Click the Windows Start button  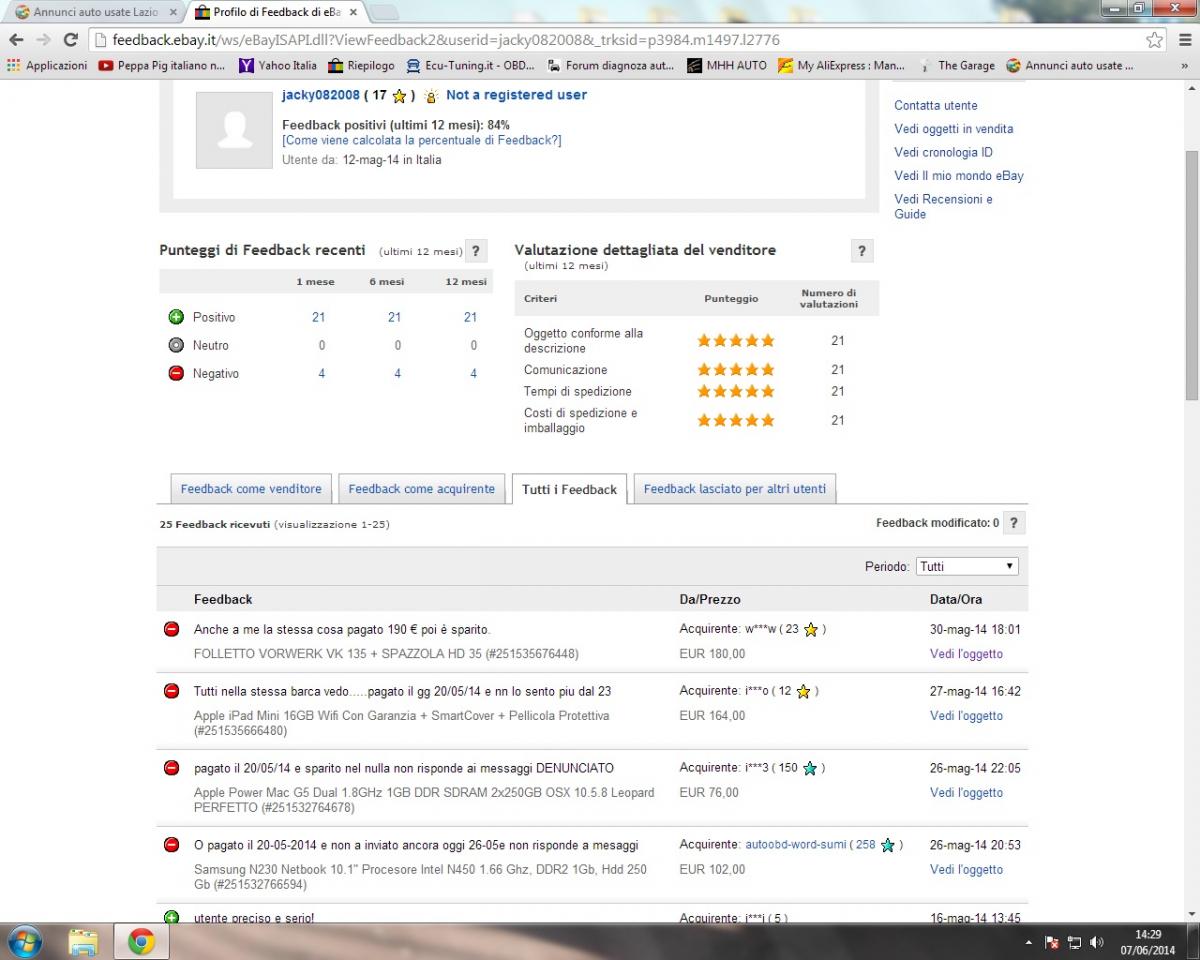24,942
